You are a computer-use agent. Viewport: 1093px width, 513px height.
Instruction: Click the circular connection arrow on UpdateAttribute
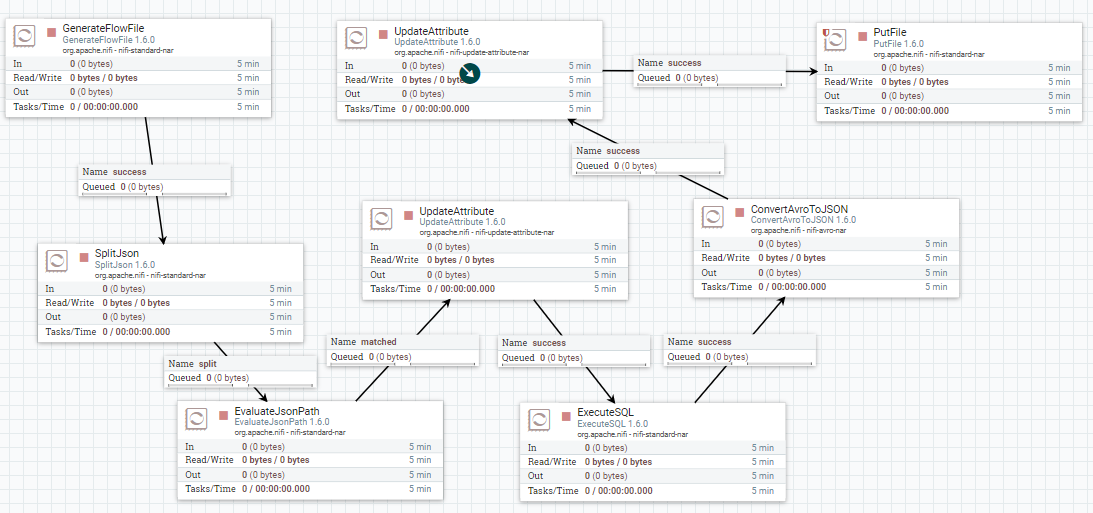(x=470, y=73)
